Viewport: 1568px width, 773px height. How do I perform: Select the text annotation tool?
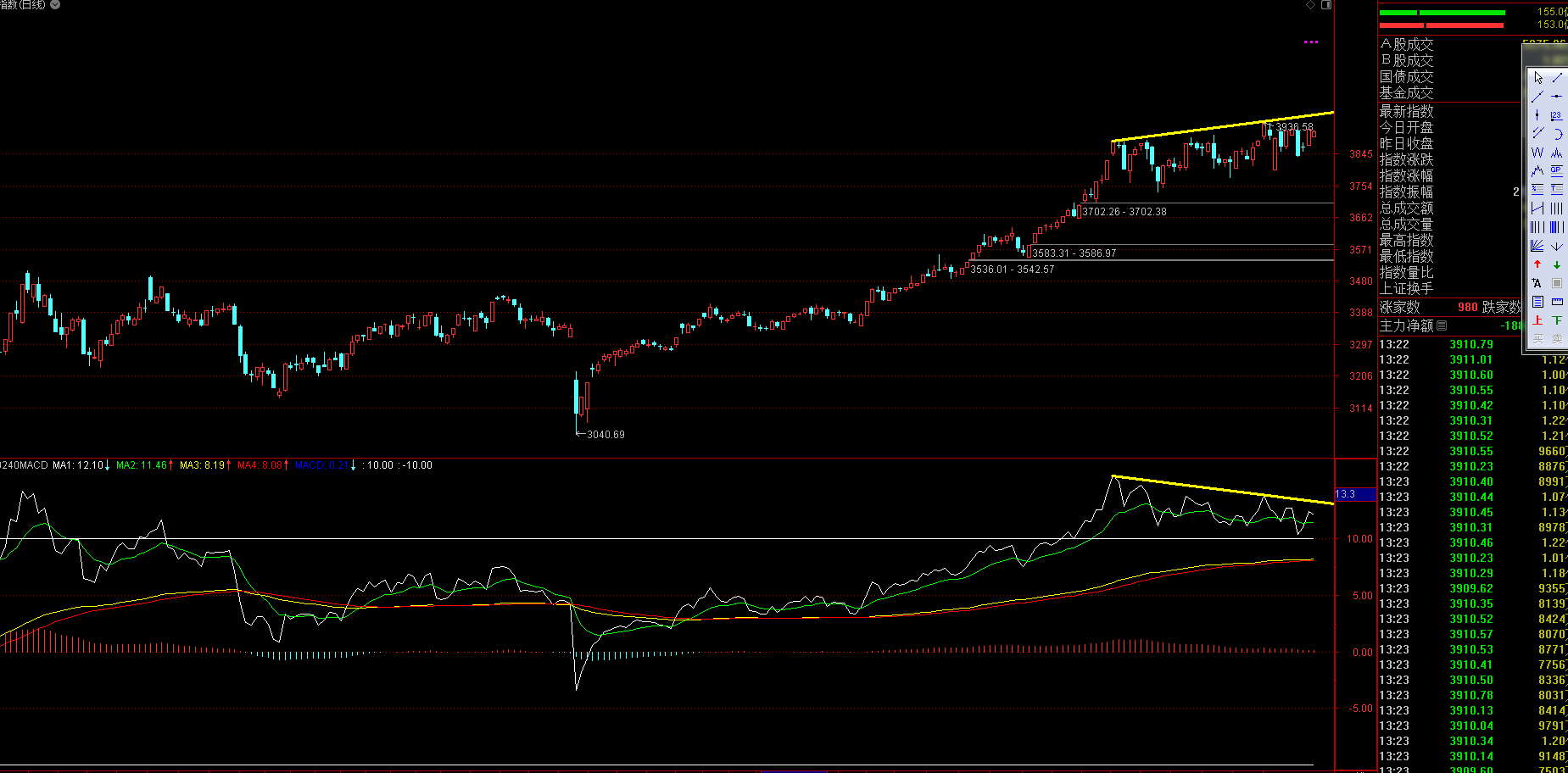pyautogui.click(x=1537, y=283)
